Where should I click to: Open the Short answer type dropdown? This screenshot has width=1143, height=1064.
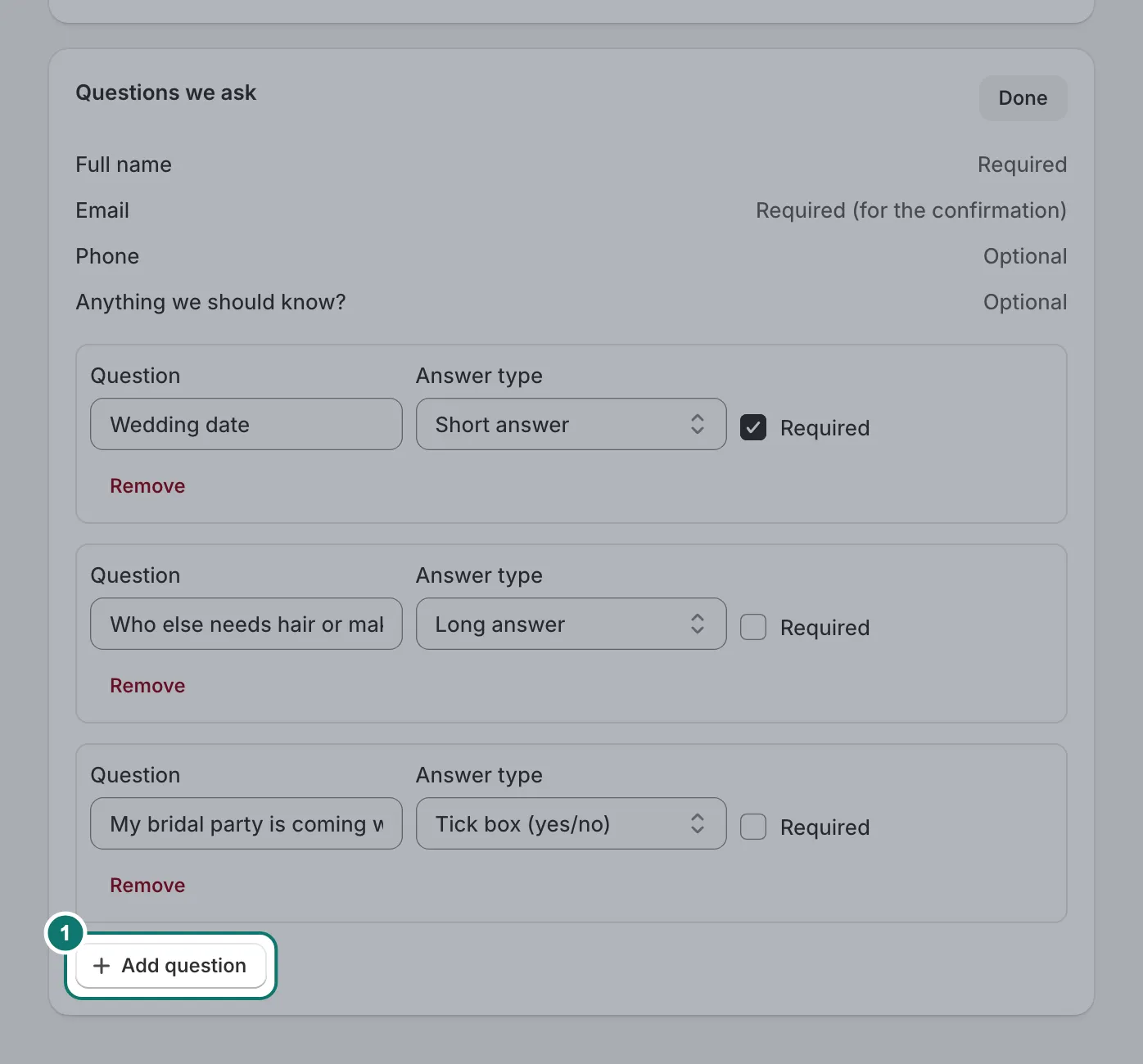pyautogui.click(x=571, y=424)
